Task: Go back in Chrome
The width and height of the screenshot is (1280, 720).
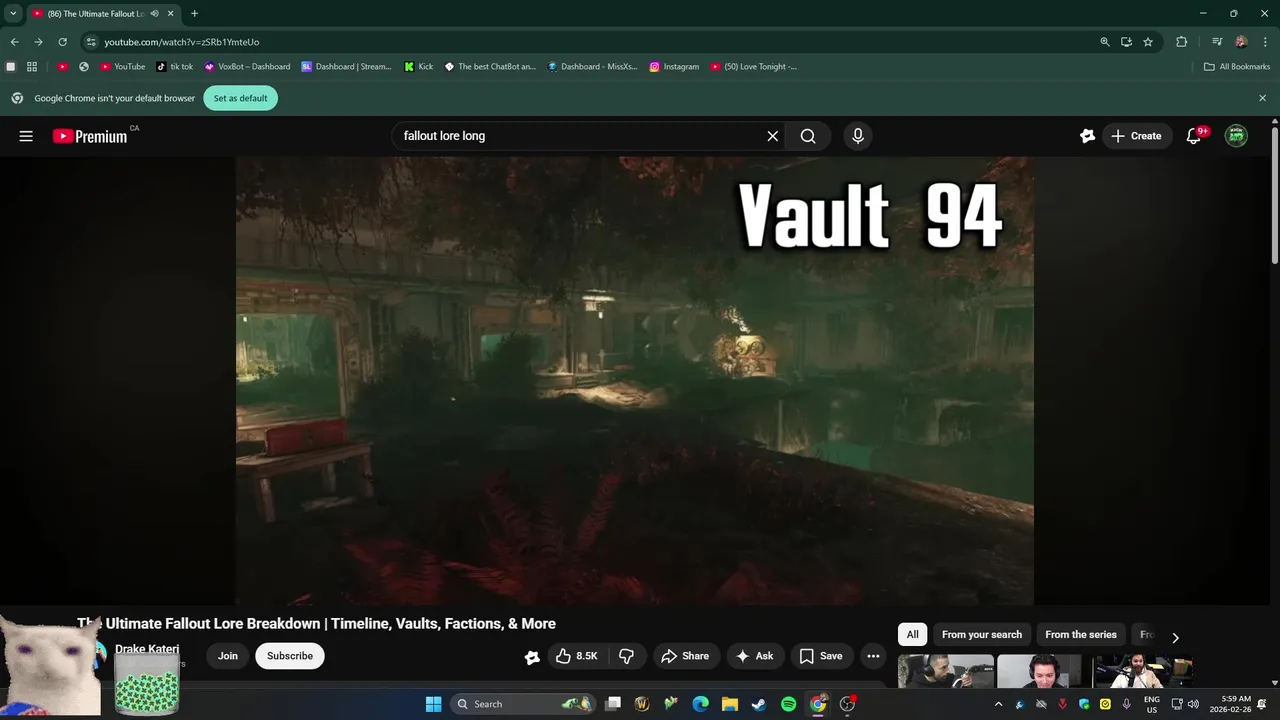Action: click(14, 42)
